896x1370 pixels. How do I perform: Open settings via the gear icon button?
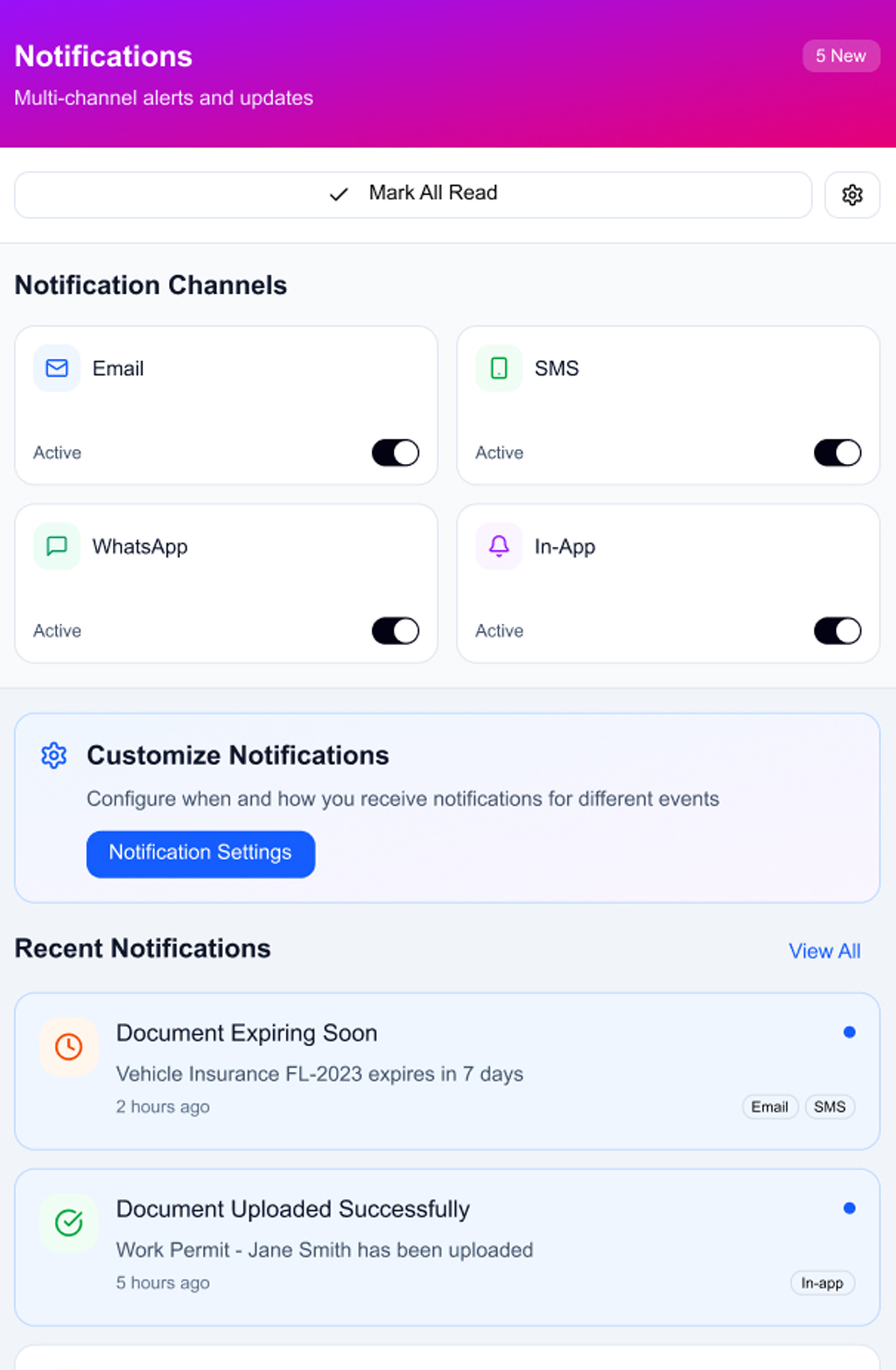[x=852, y=195]
